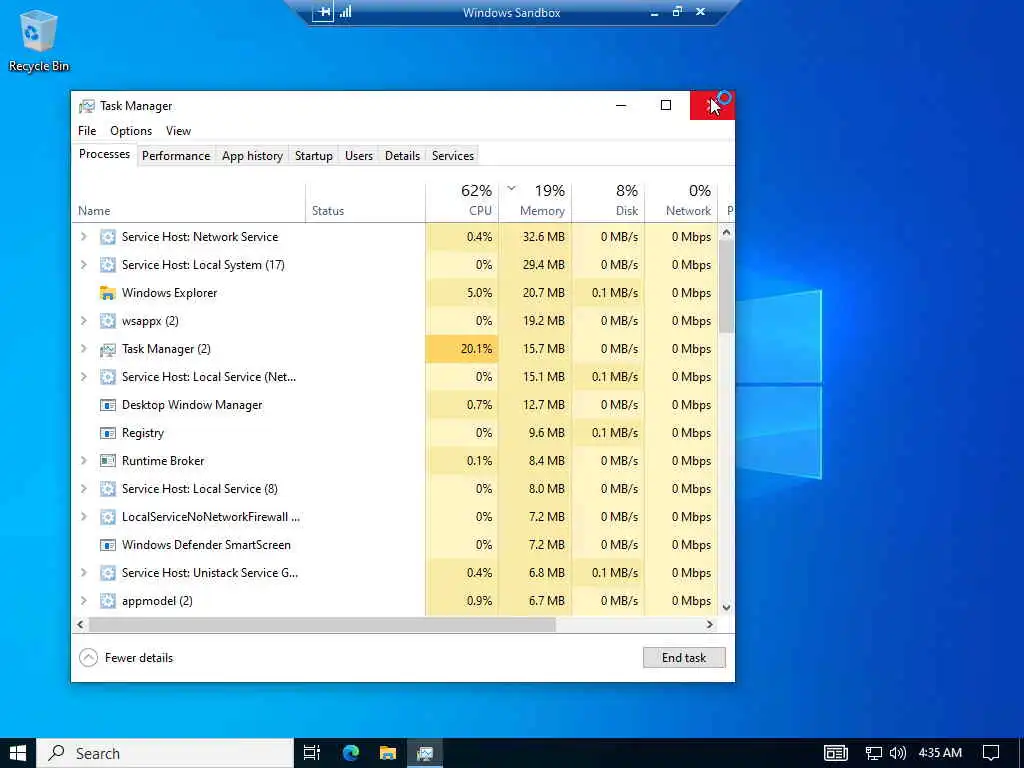Screen dimensions: 1024x768
Task: Expand the LocalServiceNoNetworkFirewall row
Action: coord(84,517)
